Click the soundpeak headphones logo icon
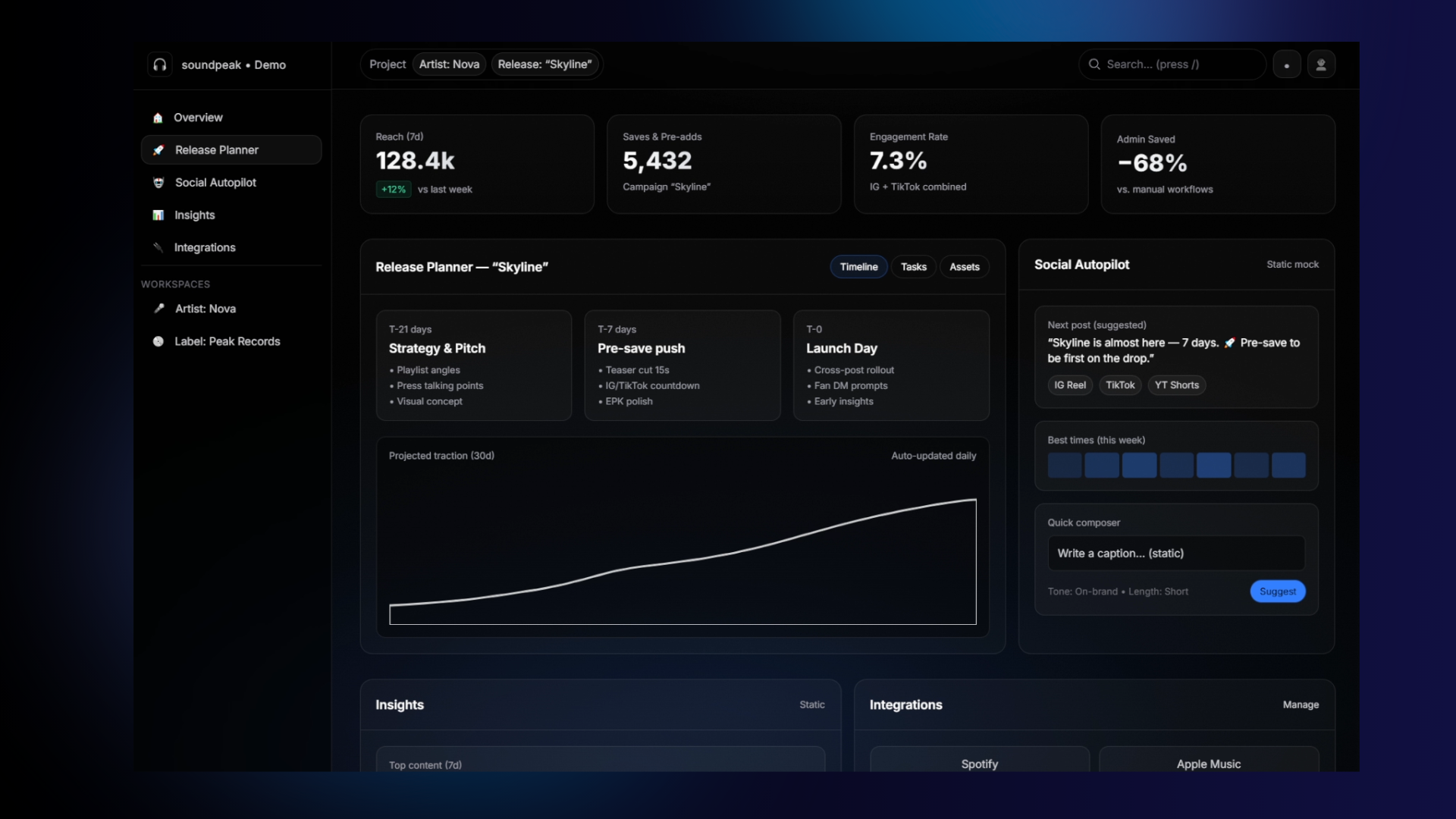The image size is (1456, 819). coord(160,65)
